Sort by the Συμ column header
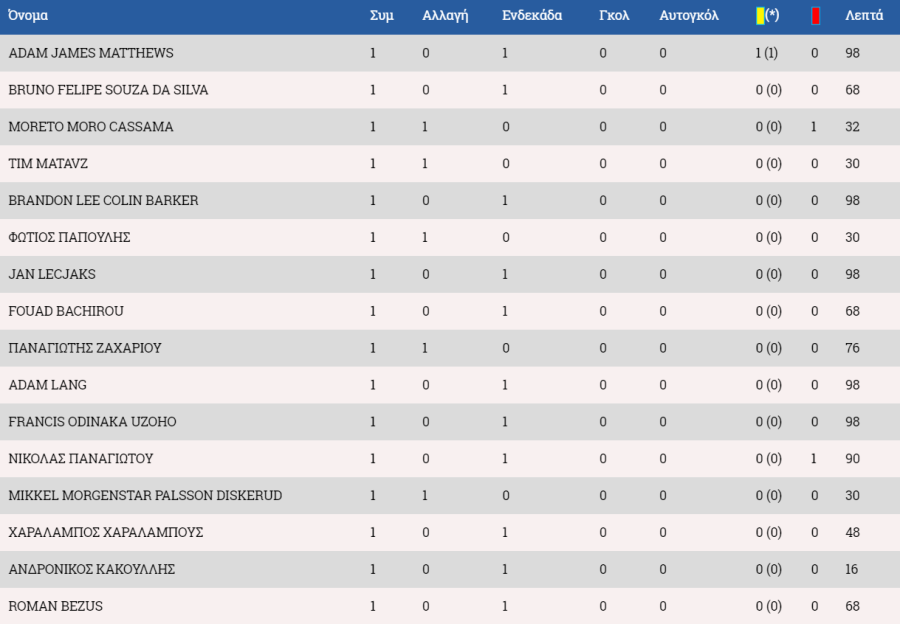 click(382, 15)
